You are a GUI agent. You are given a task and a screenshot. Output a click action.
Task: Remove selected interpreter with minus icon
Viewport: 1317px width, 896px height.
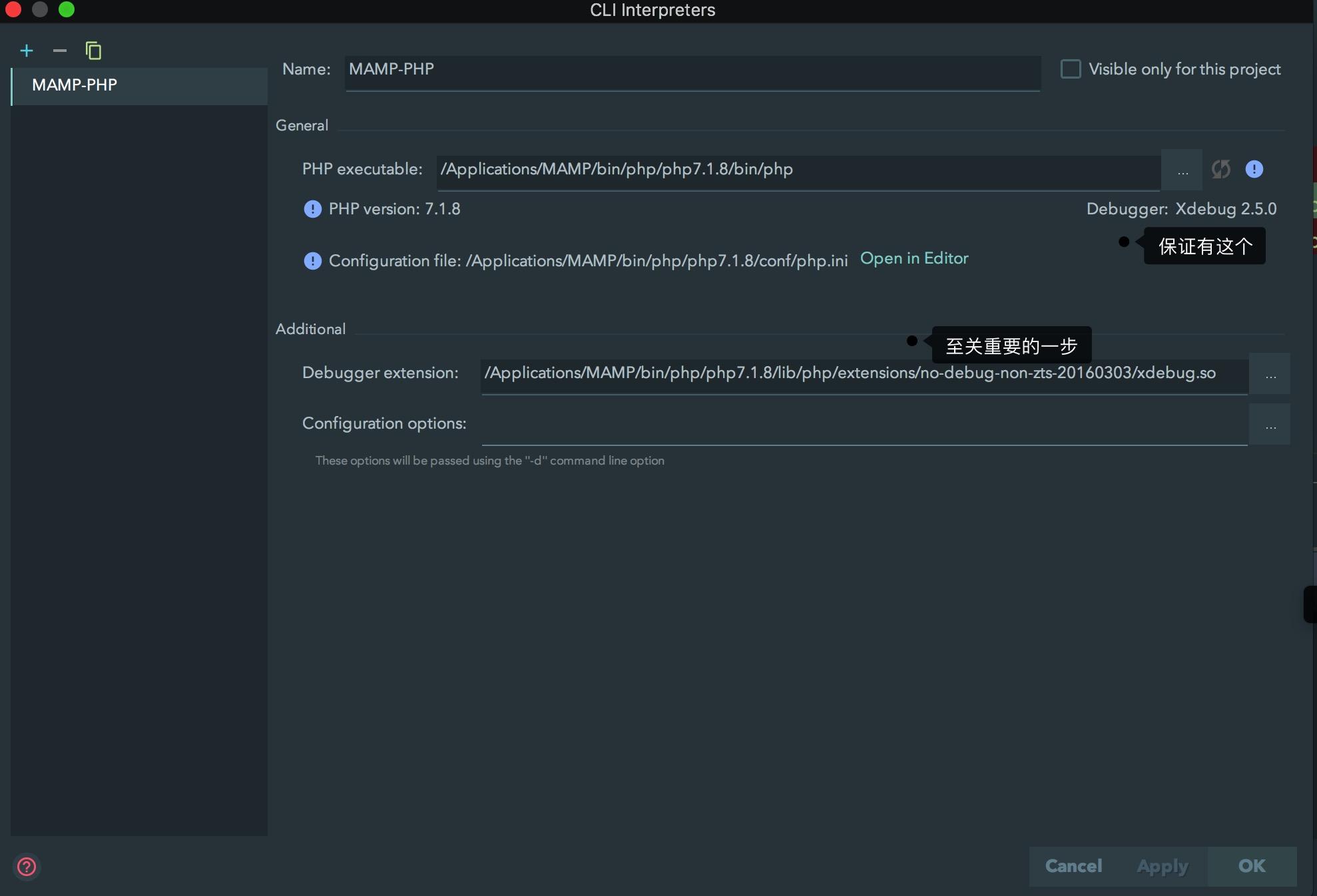tap(60, 51)
